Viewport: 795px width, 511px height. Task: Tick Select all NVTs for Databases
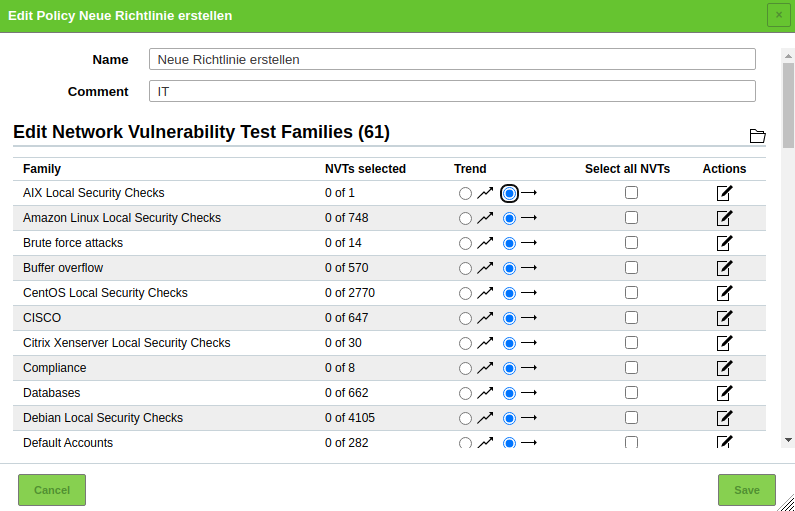pyautogui.click(x=631, y=393)
